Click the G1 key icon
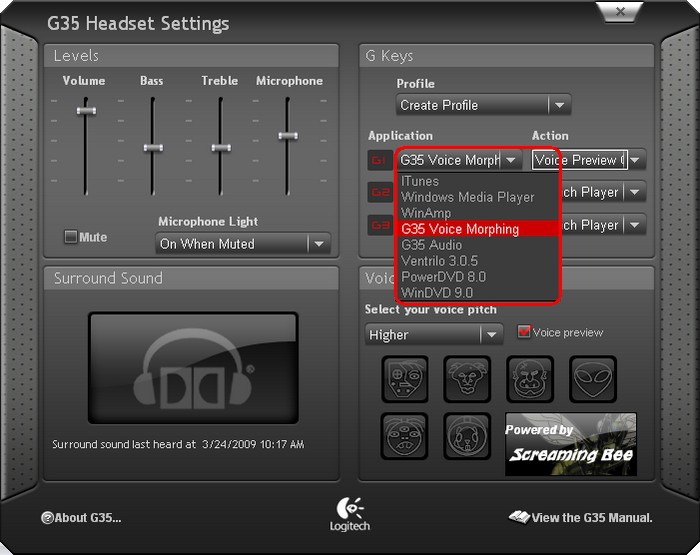700x555 pixels. pyautogui.click(x=379, y=160)
